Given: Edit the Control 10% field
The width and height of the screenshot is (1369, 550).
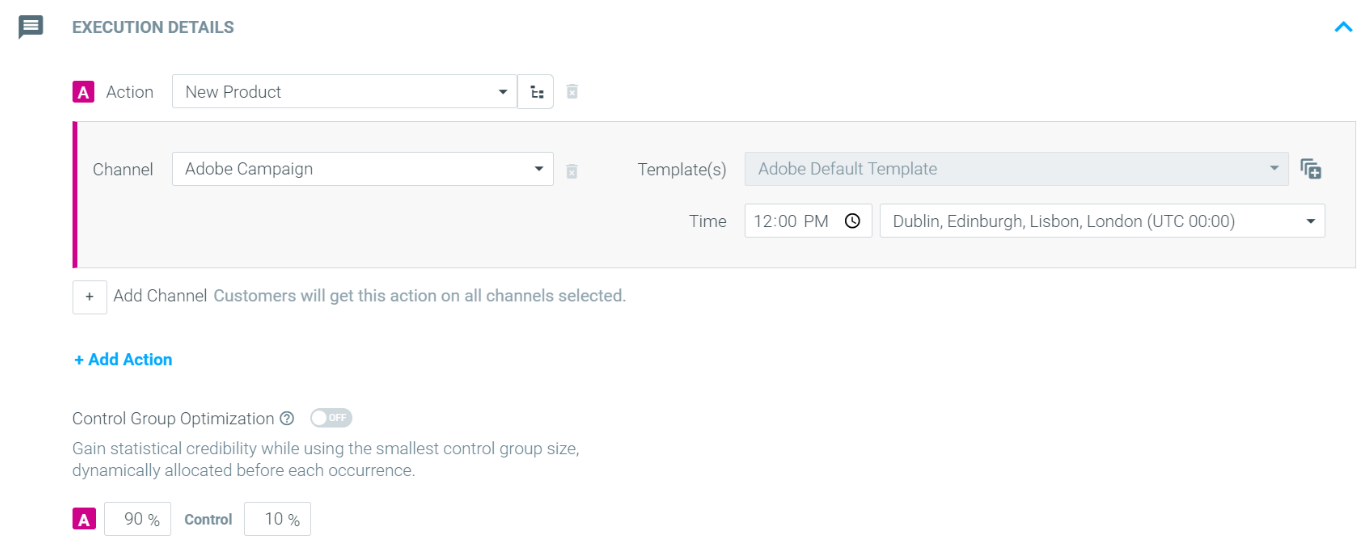Looking at the screenshot, I should point(277,519).
